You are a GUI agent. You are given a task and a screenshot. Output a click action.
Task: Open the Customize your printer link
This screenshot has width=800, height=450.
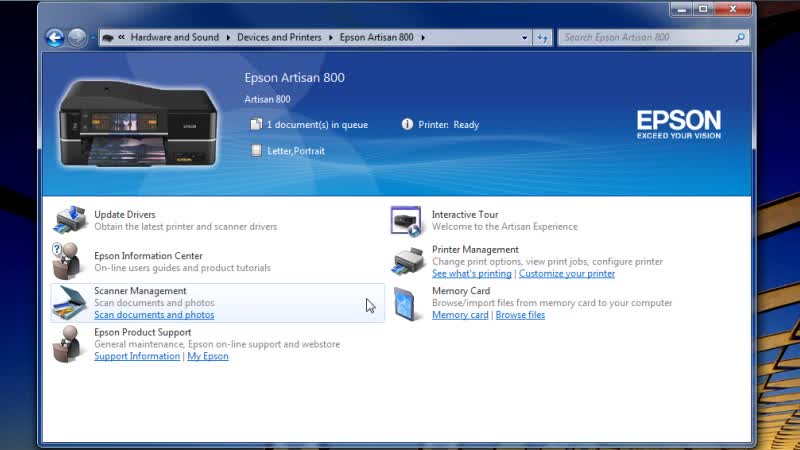567,273
